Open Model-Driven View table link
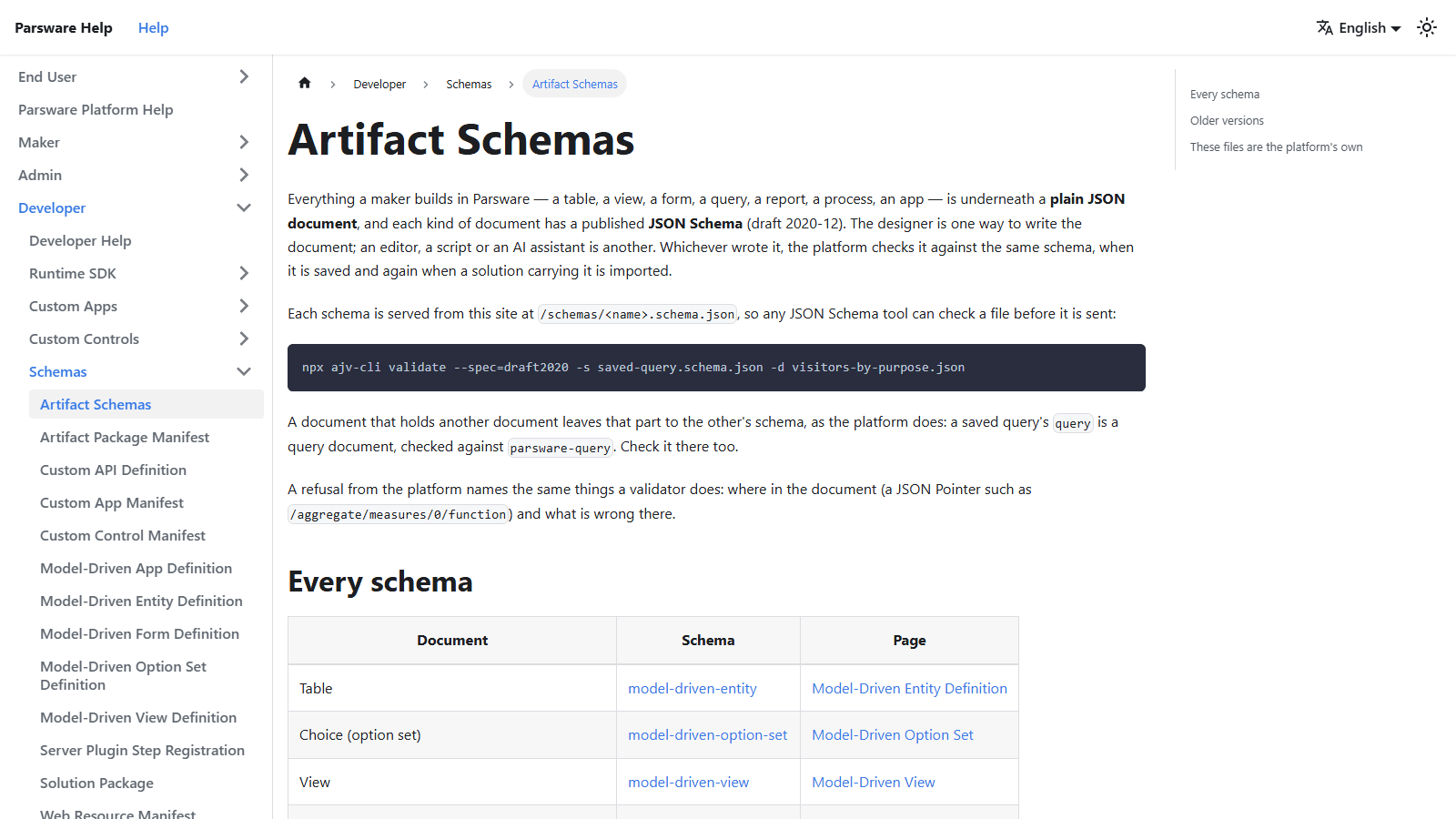This screenshot has width=1456, height=819. [874, 782]
